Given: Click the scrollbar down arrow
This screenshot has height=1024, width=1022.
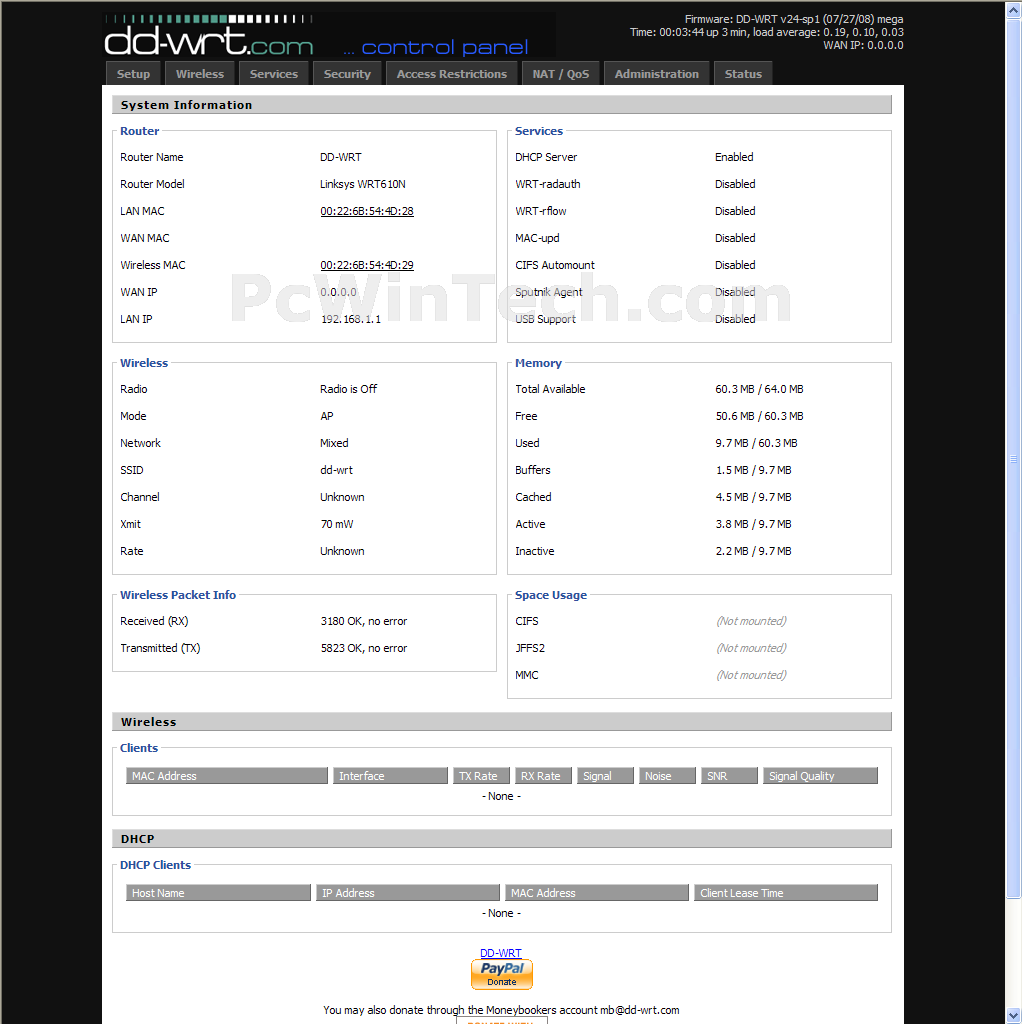Looking at the screenshot, I should pos(1014,1016).
